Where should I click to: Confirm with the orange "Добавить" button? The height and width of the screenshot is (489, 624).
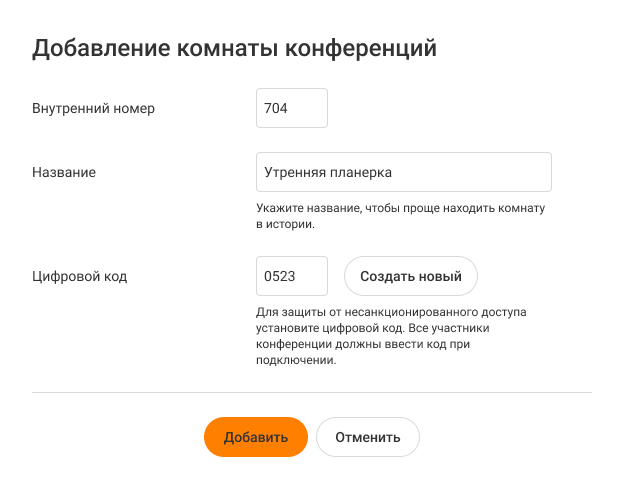[255, 437]
